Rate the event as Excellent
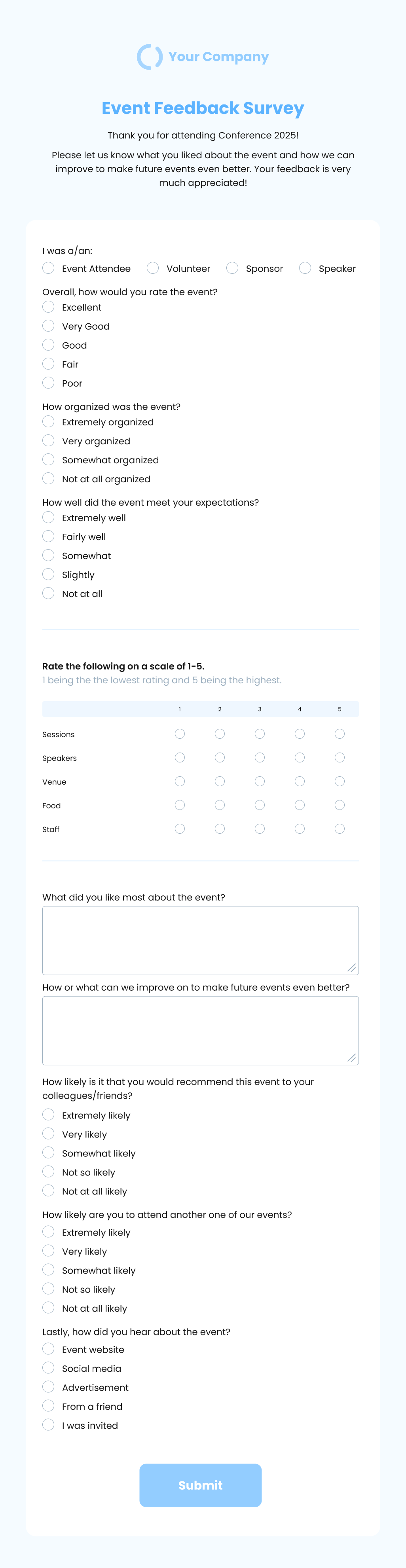This screenshot has width=406, height=1568. point(49,307)
